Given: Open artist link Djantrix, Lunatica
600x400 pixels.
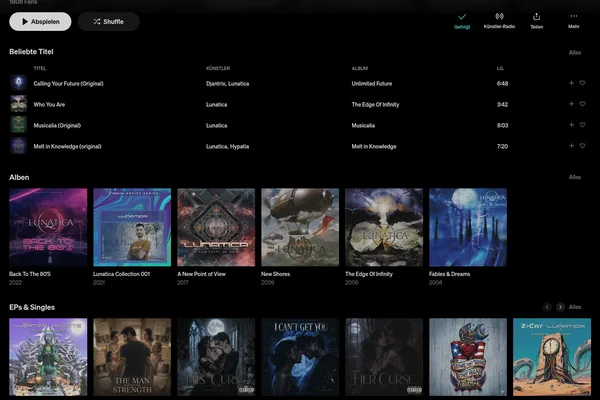Looking at the screenshot, I should click(227, 83).
